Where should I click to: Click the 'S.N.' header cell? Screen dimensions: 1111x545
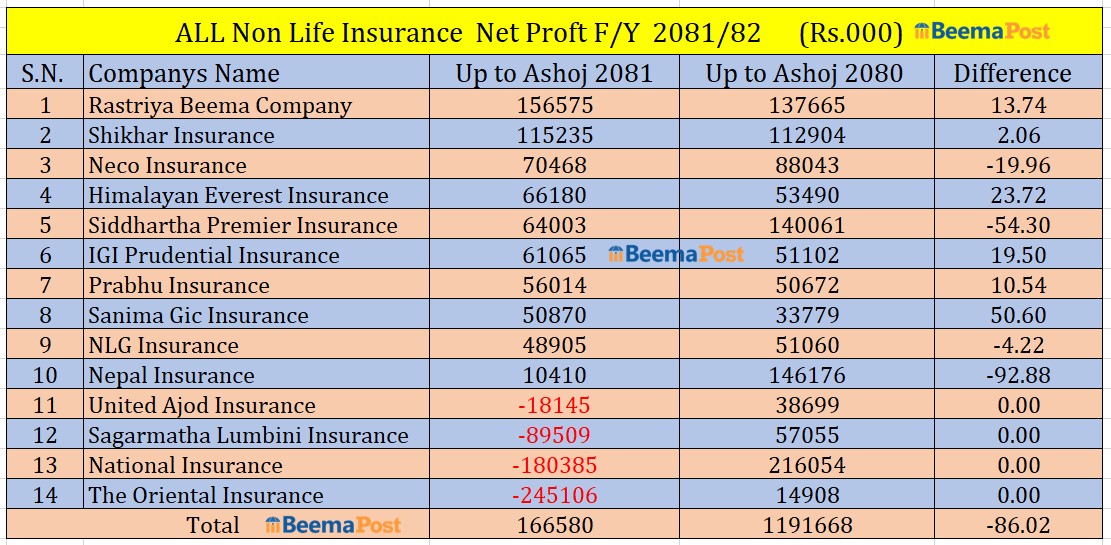(43, 73)
